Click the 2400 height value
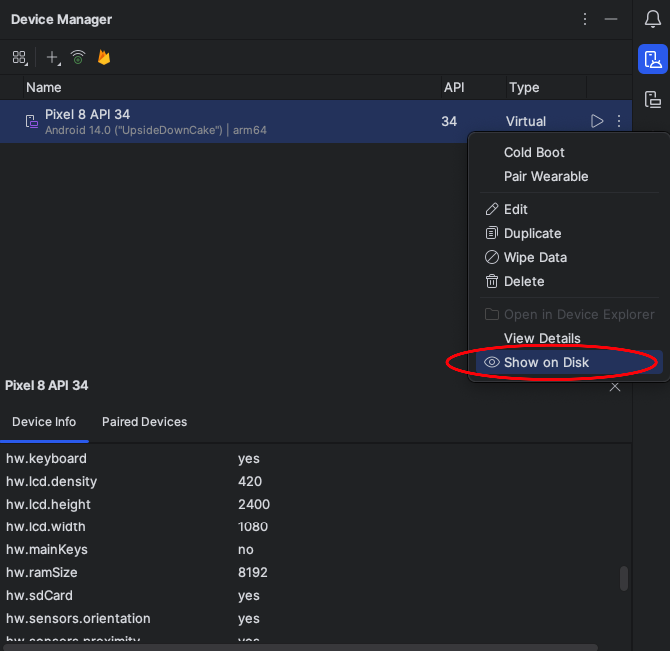 point(254,504)
